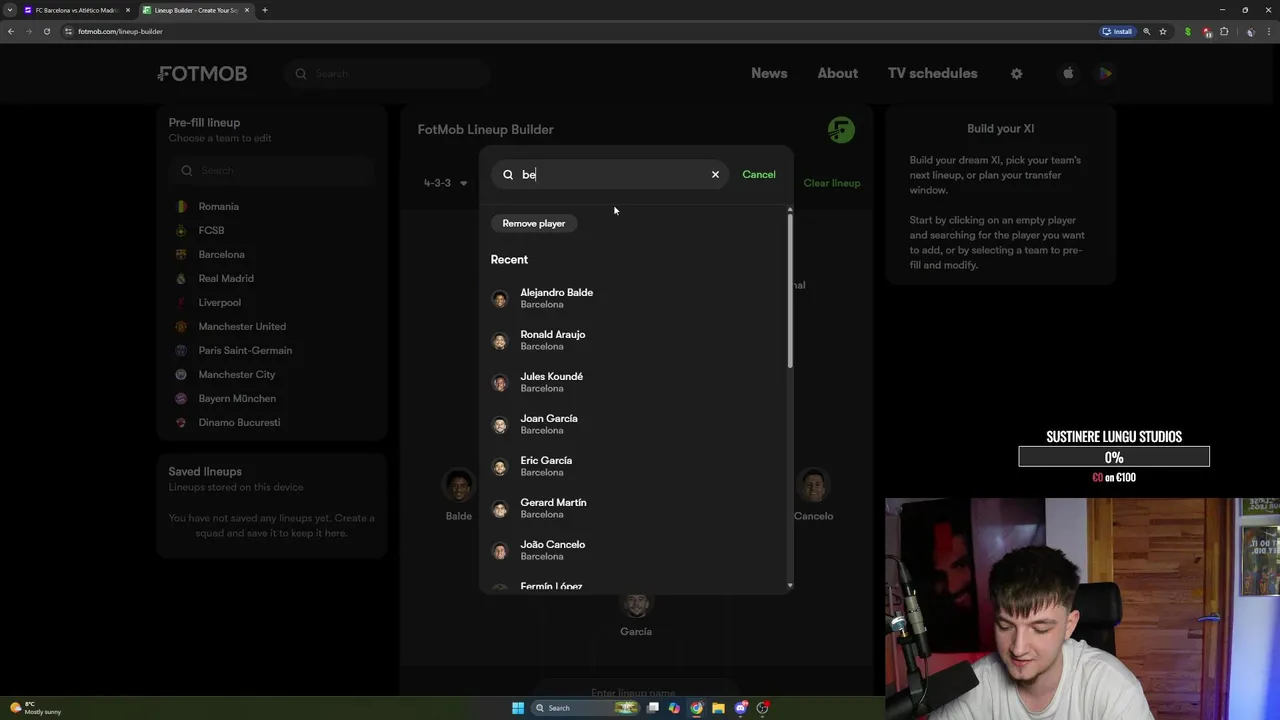
Task: Click Ronald Araujo's avatar thumbnail
Action: pyautogui.click(x=500, y=341)
